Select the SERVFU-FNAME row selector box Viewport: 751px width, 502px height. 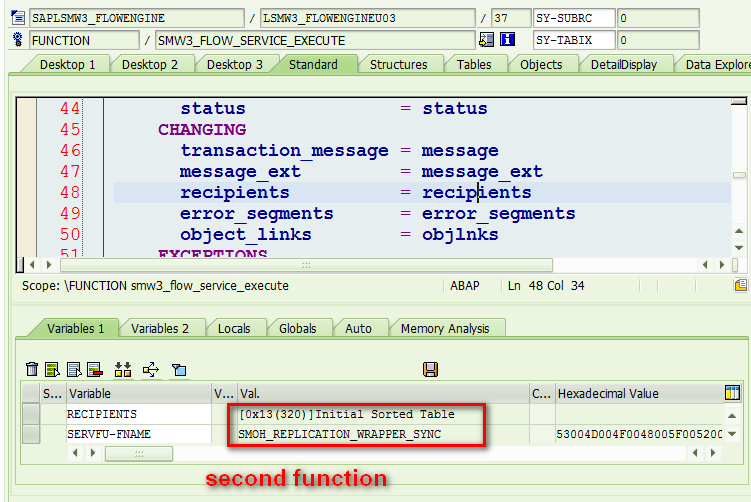(x=31, y=434)
